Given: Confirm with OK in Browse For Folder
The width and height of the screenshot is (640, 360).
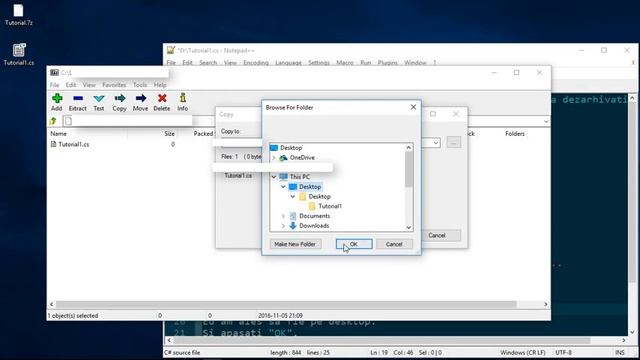Looking at the screenshot, I should click(x=354, y=244).
